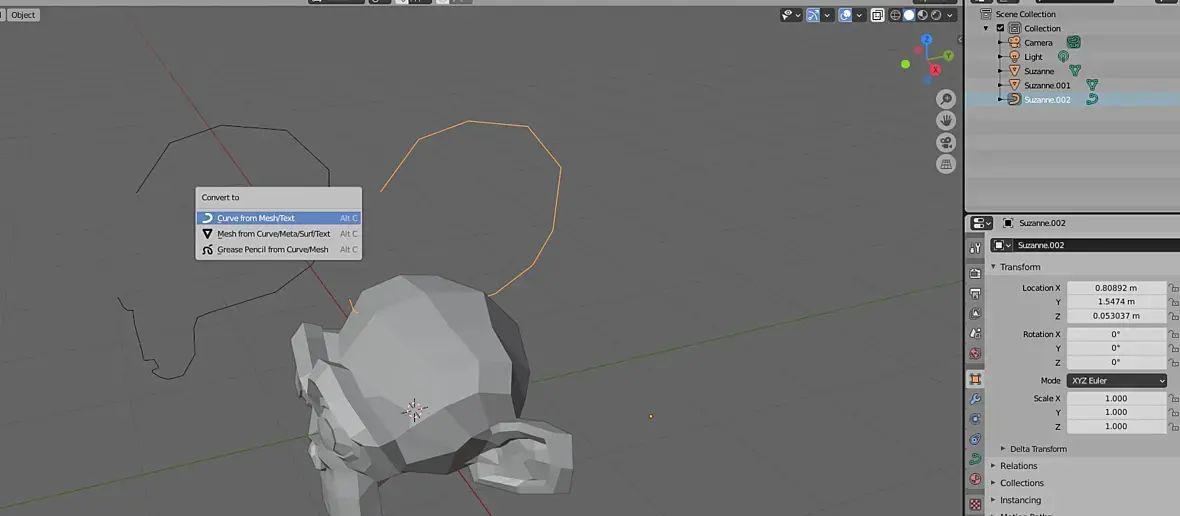Toggle Collection checkbox in outliner
The width and height of the screenshot is (1180, 516).
coord(1000,29)
